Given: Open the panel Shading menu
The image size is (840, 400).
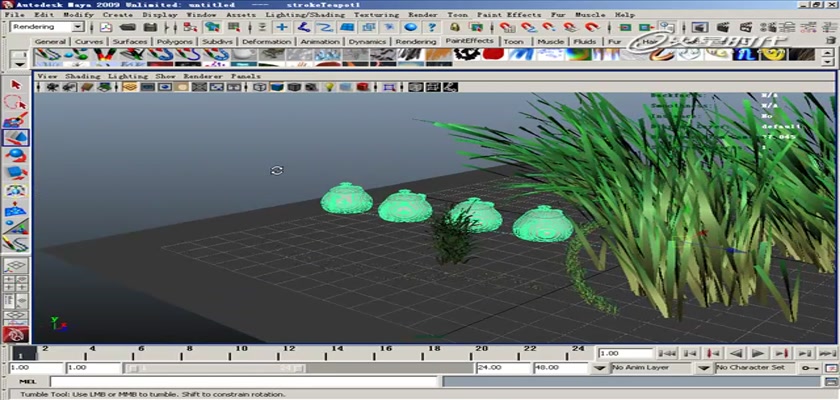Looking at the screenshot, I should (x=82, y=76).
